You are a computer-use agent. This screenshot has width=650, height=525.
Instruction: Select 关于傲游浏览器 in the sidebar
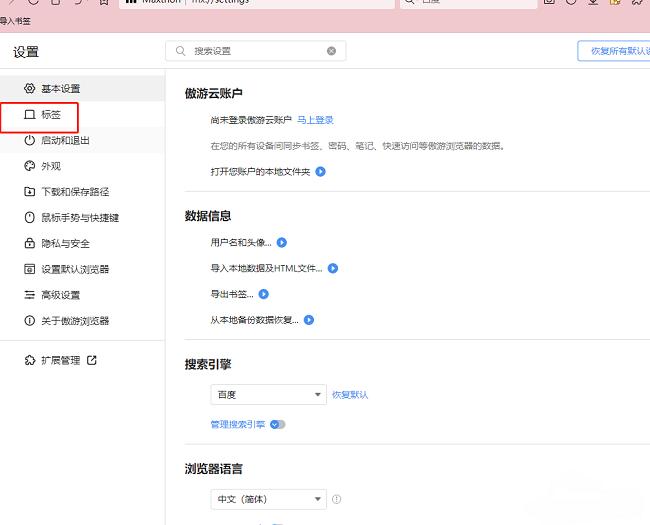pyautogui.click(x=75, y=321)
